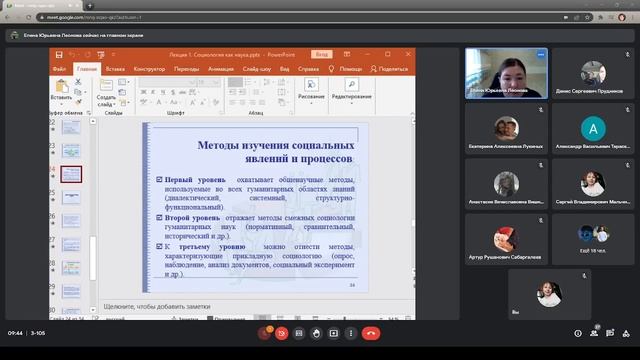The width and height of the screenshot is (640, 360).
Task: Open new browser tab with plus
Action: pos(90,6)
